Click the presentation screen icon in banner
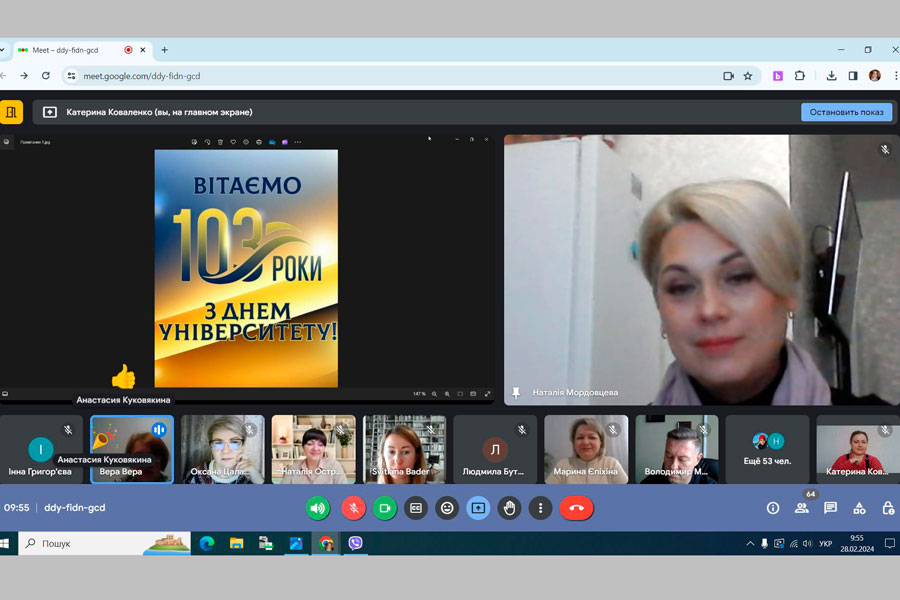The width and height of the screenshot is (900, 600). (x=50, y=112)
